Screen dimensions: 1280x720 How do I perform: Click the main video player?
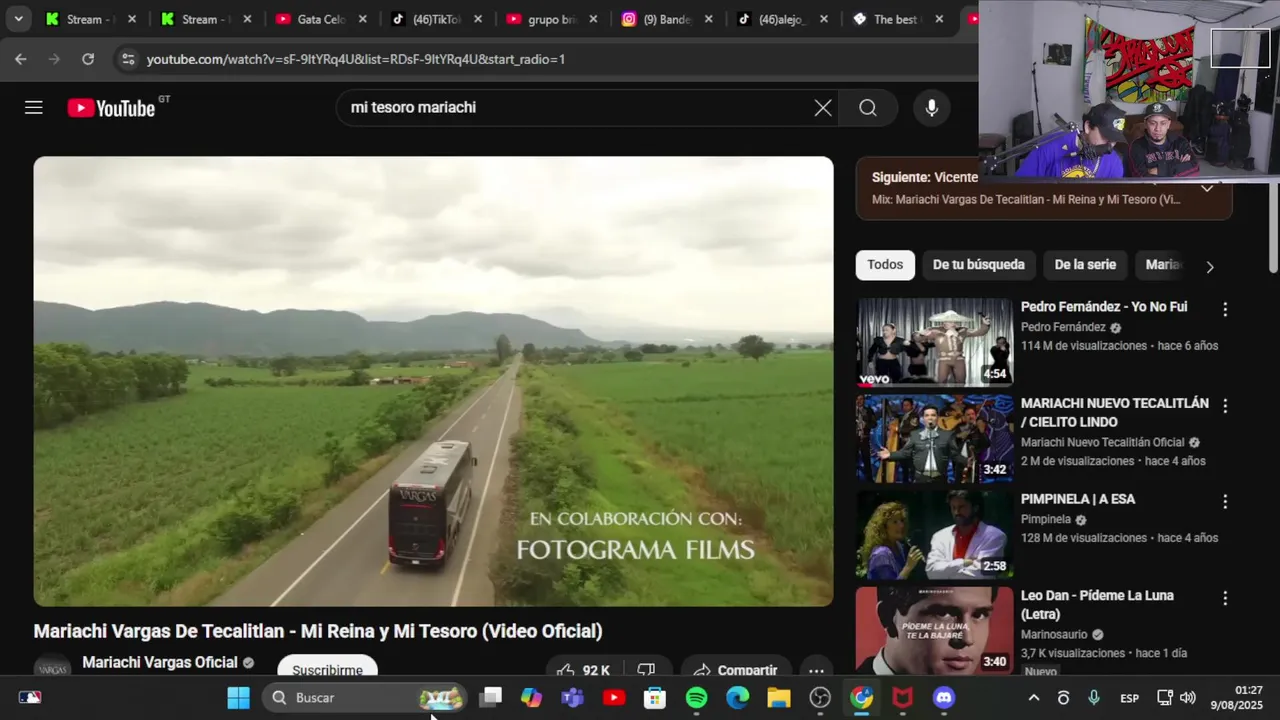[433, 381]
